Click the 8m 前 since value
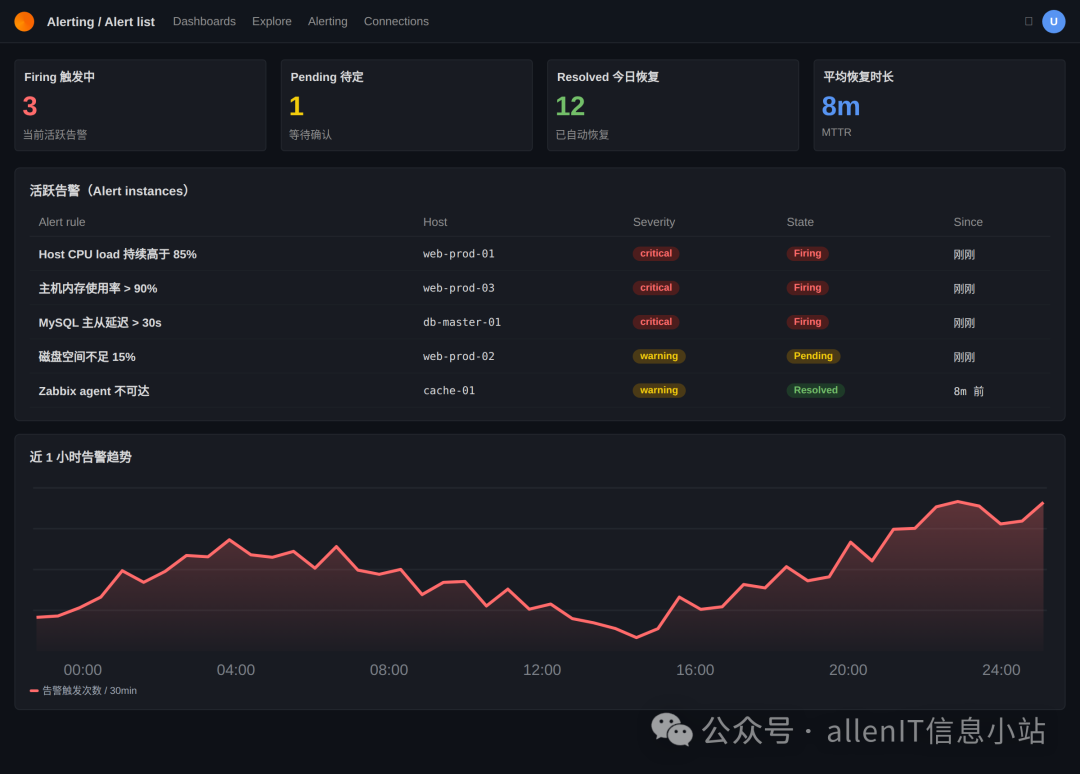Viewport: 1080px width, 774px height. (x=968, y=391)
